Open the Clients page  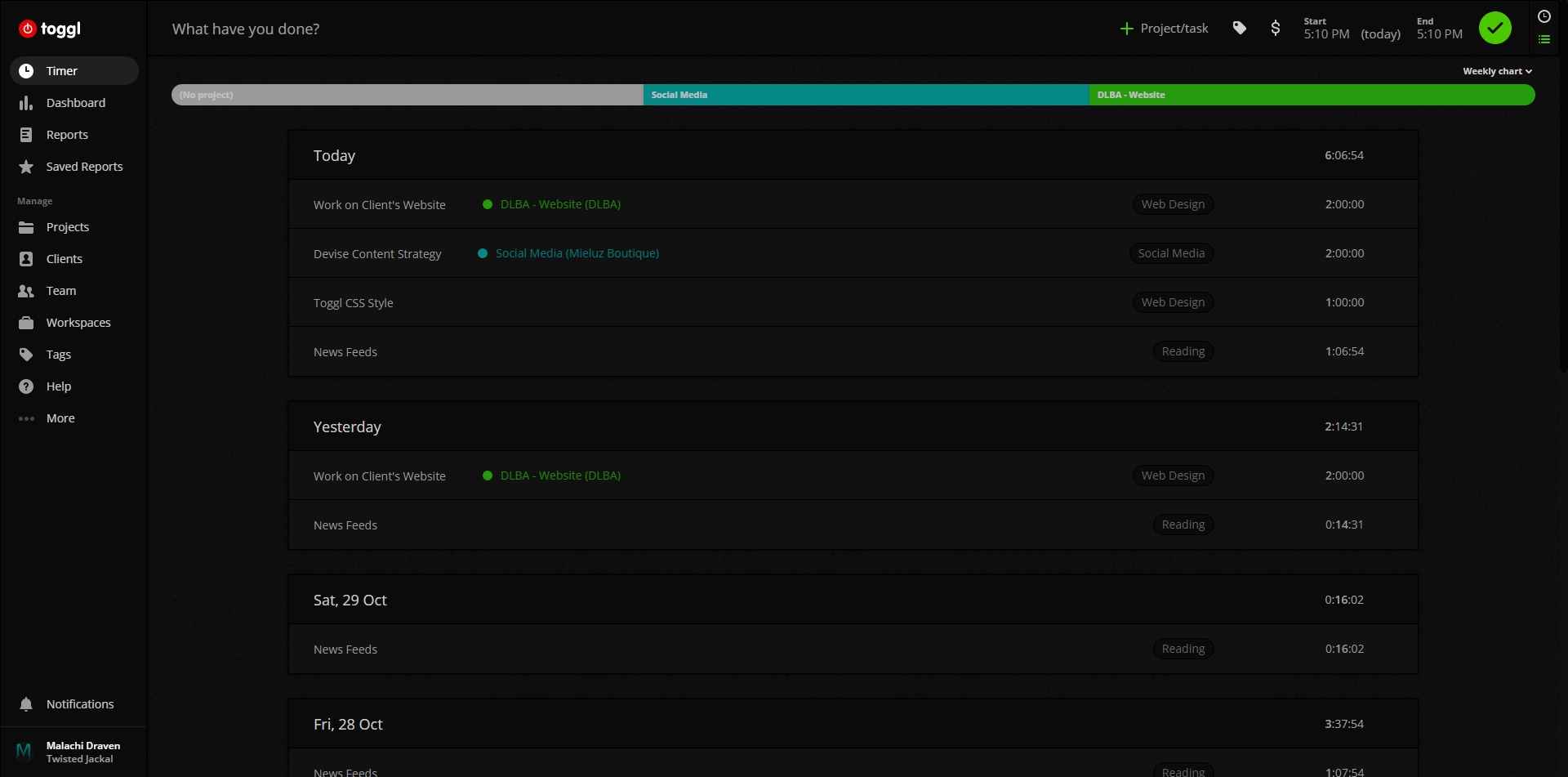65,259
